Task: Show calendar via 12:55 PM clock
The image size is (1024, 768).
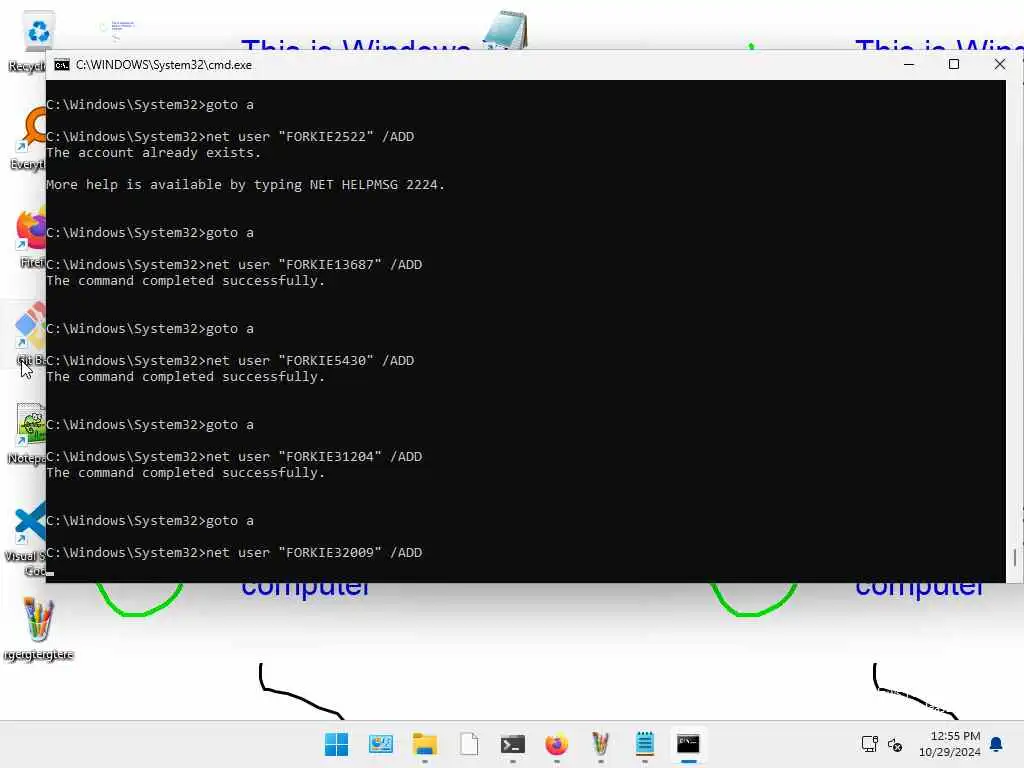Action: tap(950, 744)
